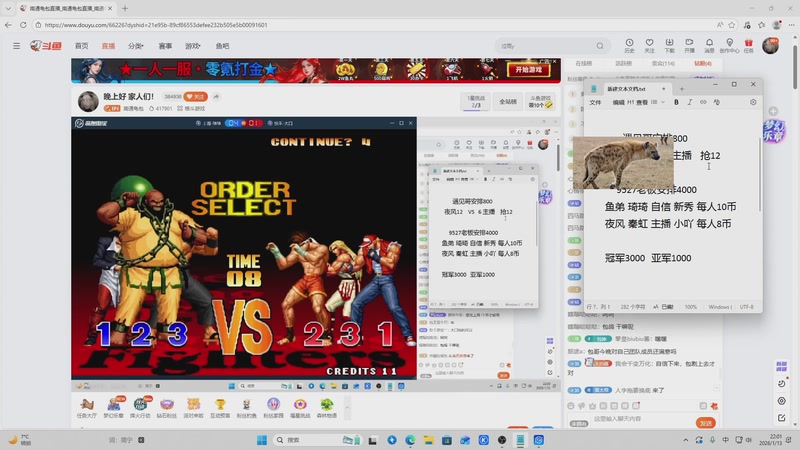Viewport: 800px width, 450px height.
Task: Click the orange 关注 follow button
Action: pos(195,96)
